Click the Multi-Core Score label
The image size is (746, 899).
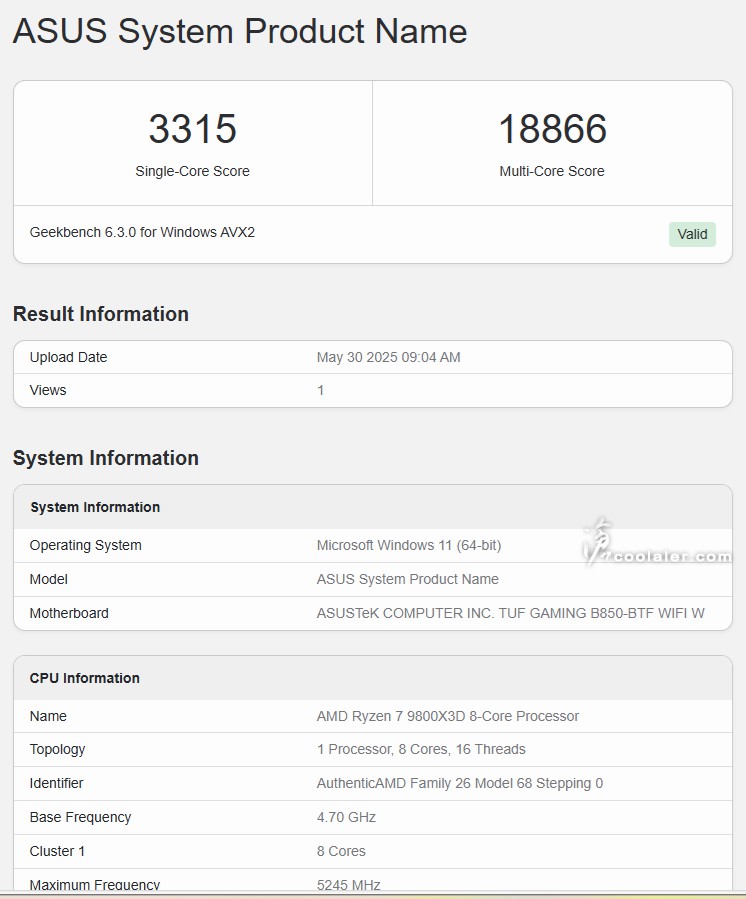coord(552,171)
